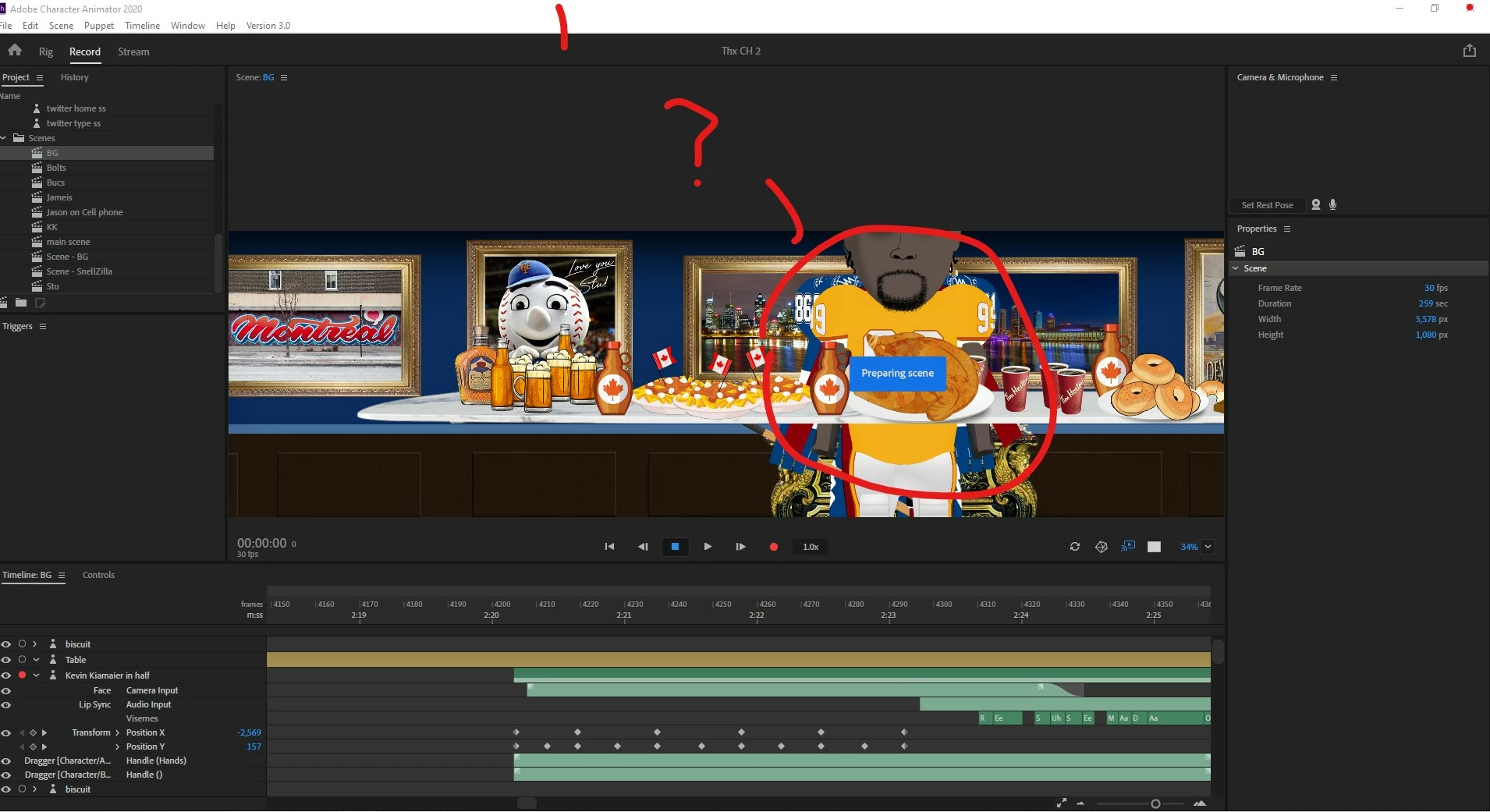Hide top biscuit track with eye icon
The image size is (1490, 812).
6,644
